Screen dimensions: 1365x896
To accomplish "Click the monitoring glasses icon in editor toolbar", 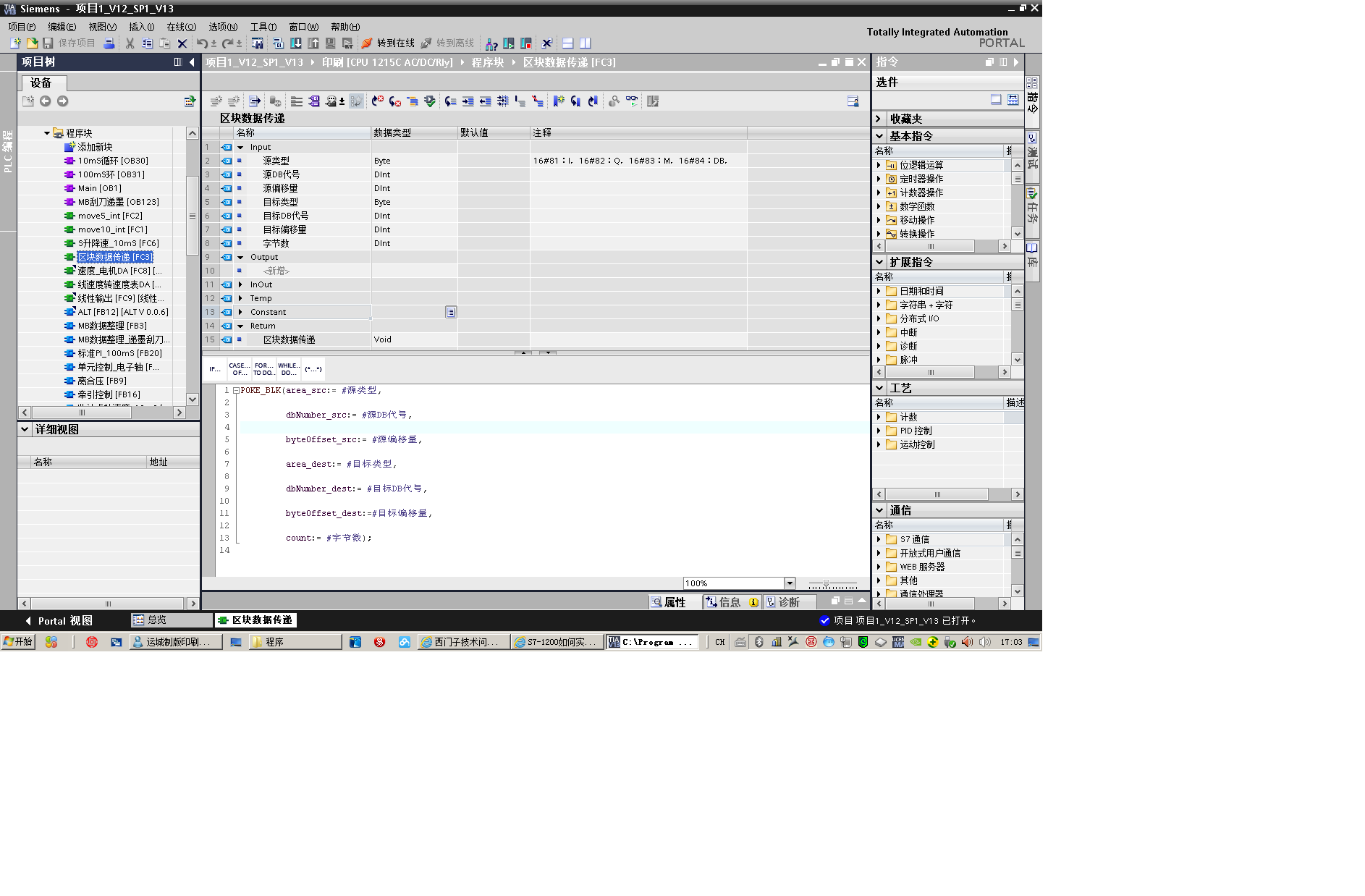I will coord(633,101).
